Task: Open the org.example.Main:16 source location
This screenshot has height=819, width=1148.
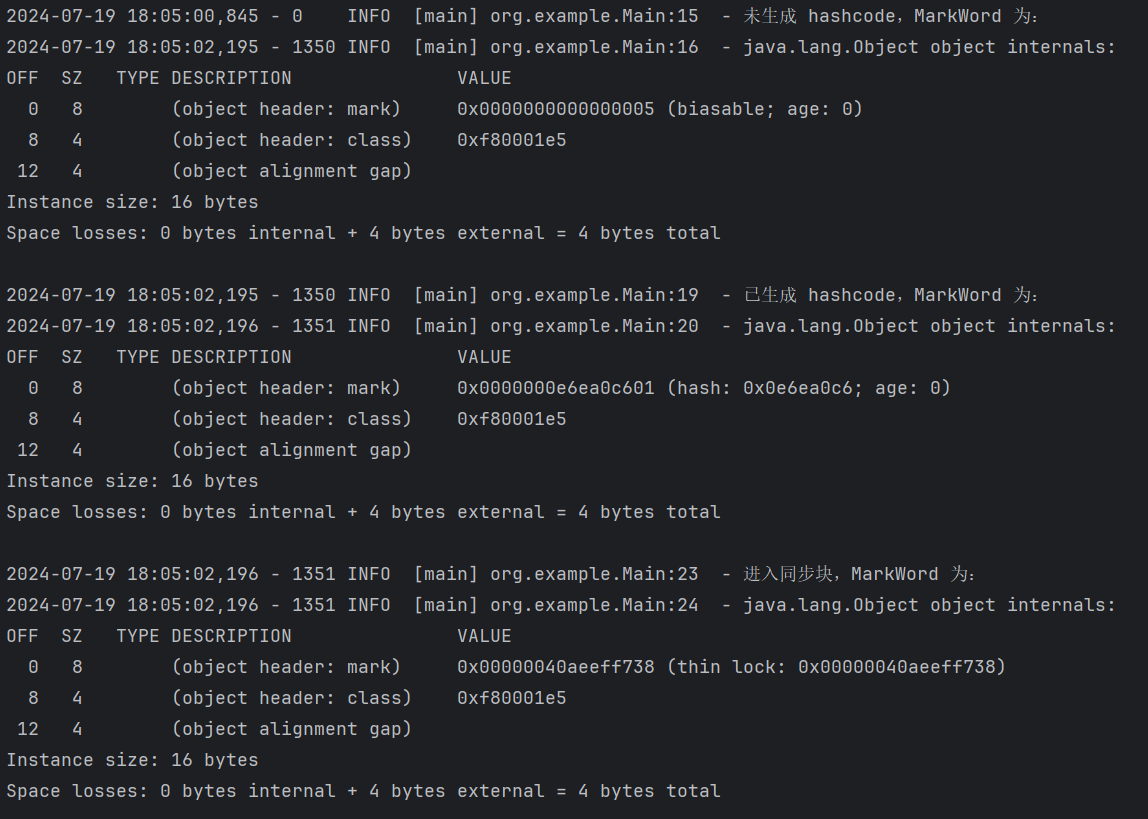Action: click(x=594, y=47)
